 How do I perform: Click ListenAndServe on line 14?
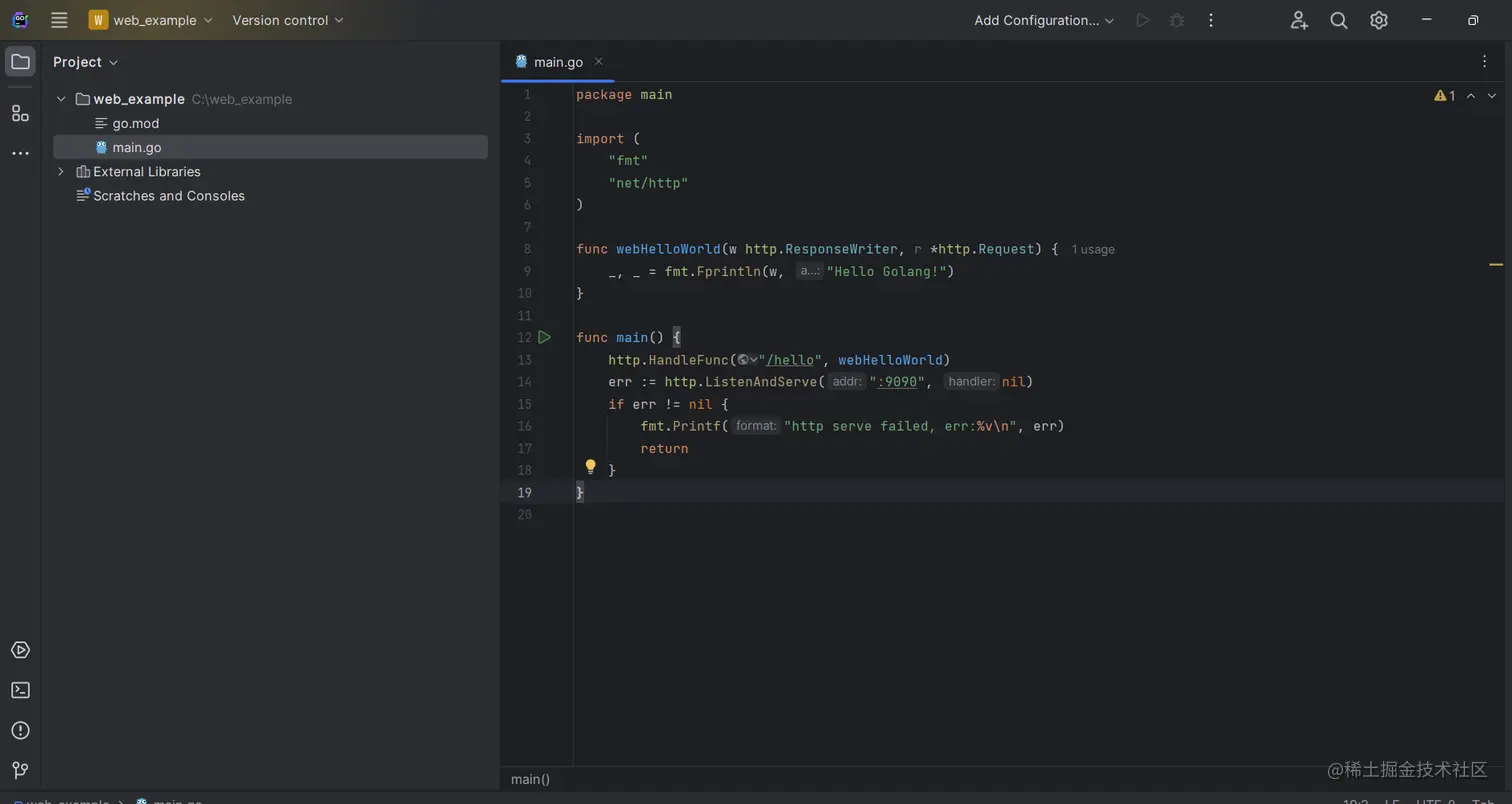point(761,382)
